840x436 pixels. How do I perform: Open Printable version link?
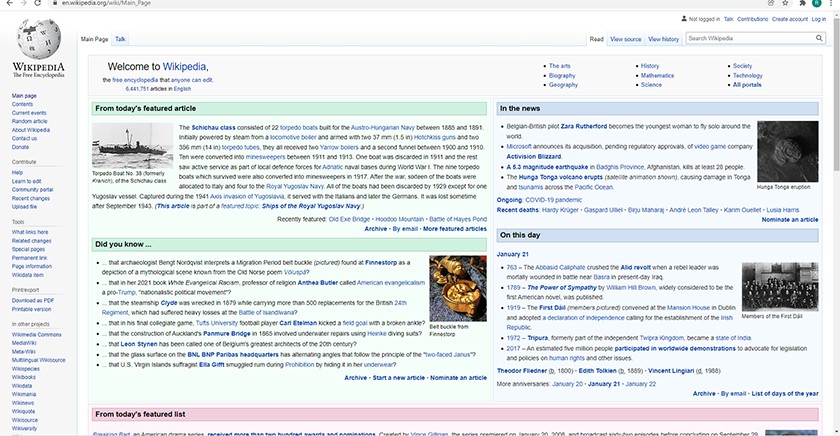[x=32, y=309]
